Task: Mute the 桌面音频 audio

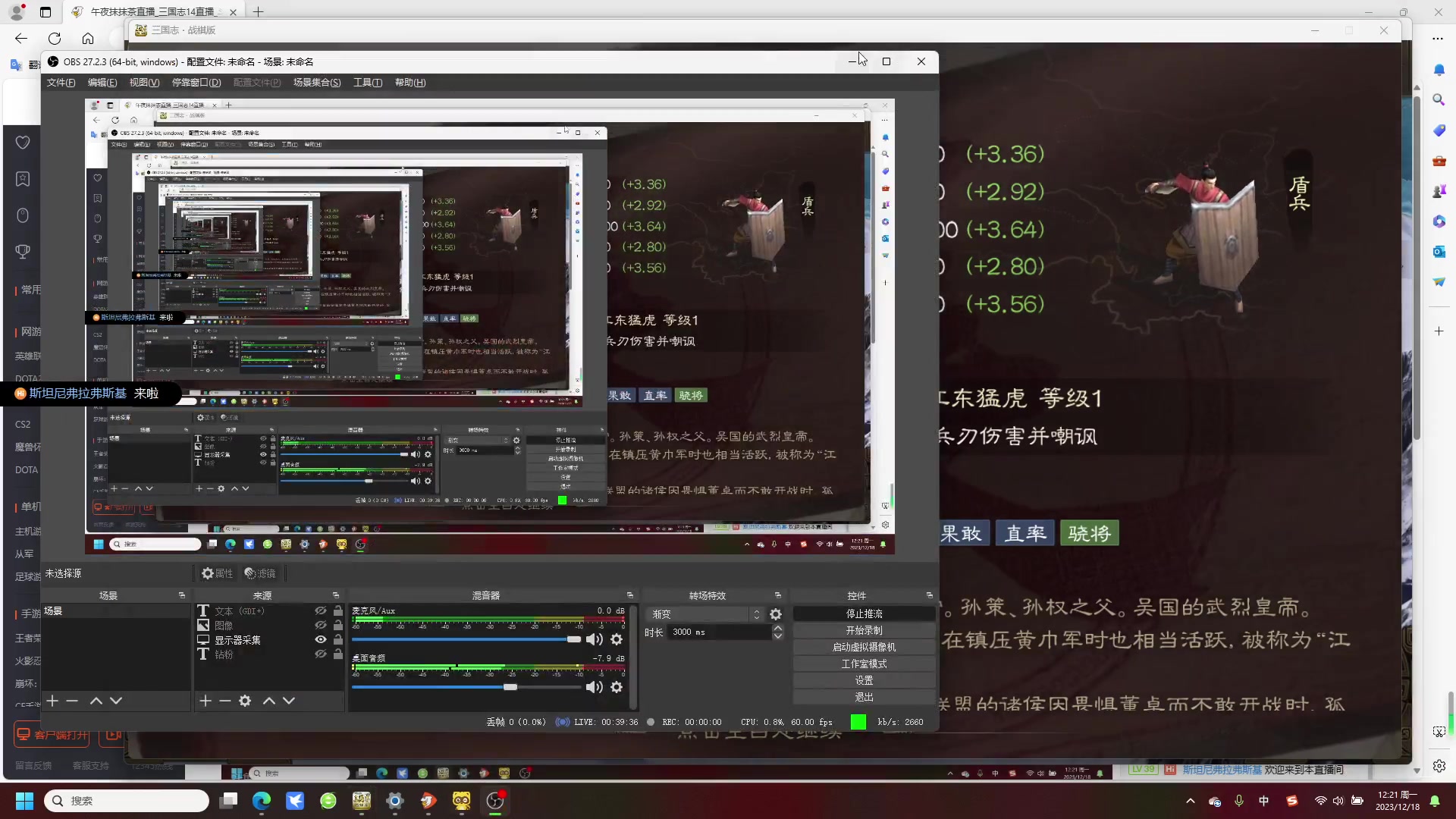Action: tap(595, 687)
